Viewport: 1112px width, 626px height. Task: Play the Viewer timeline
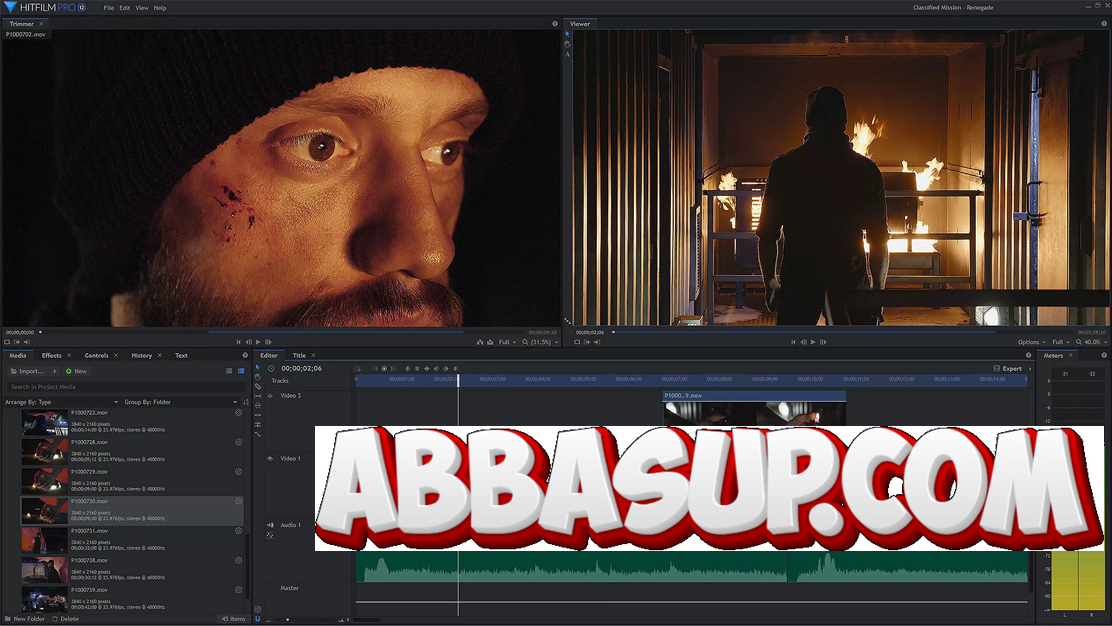pyautogui.click(x=813, y=342)
